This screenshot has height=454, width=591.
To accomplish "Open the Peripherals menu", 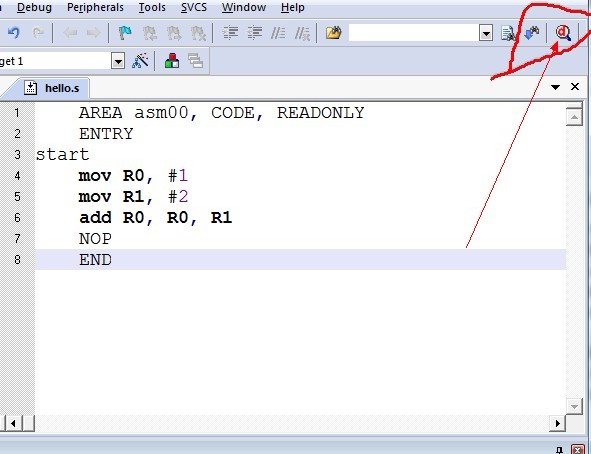I will [95, 7].
